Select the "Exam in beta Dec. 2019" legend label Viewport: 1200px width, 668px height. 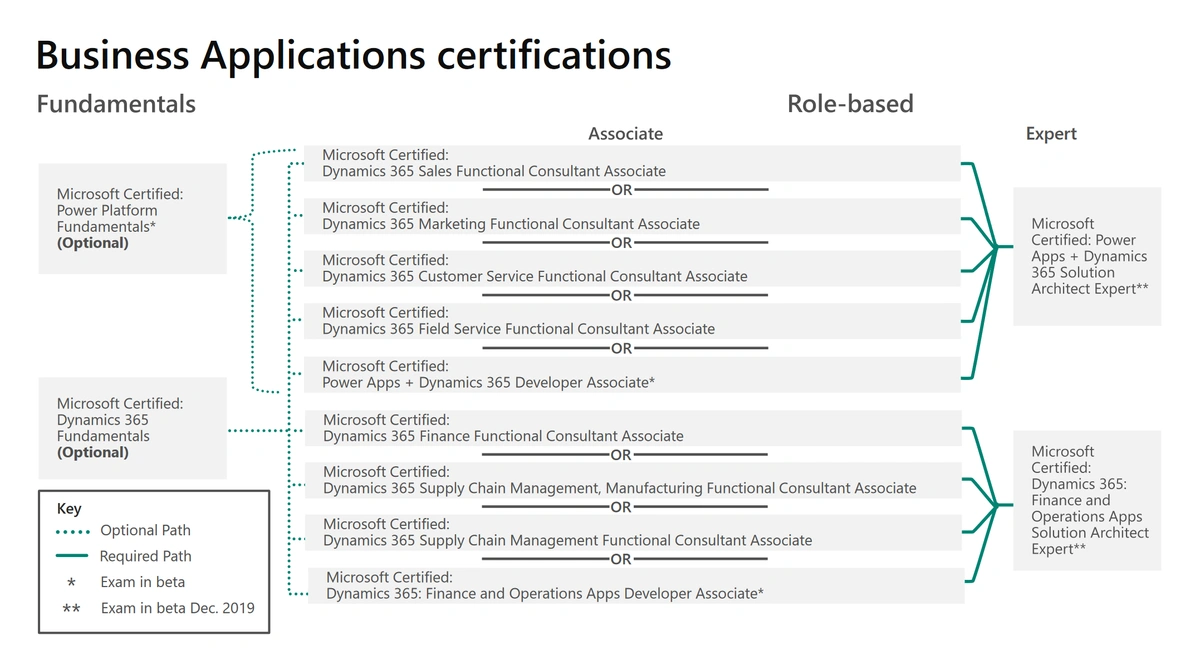(x=178, y=608)
